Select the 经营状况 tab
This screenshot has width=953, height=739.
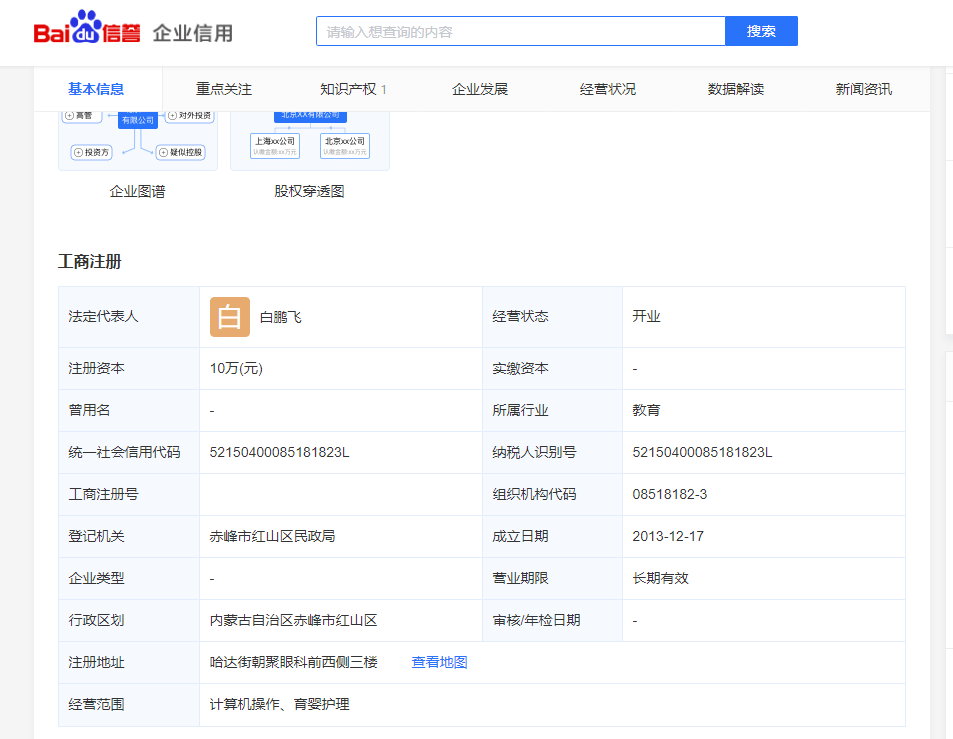pos(608,89)
